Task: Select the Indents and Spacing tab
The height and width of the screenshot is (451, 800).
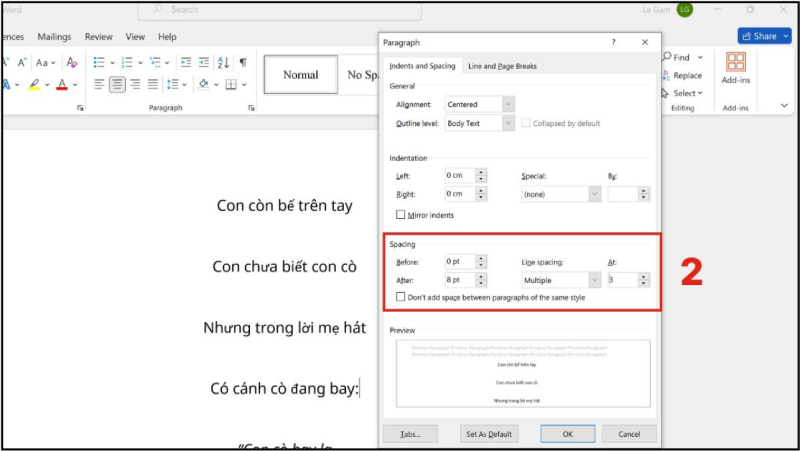Action: 422,66
